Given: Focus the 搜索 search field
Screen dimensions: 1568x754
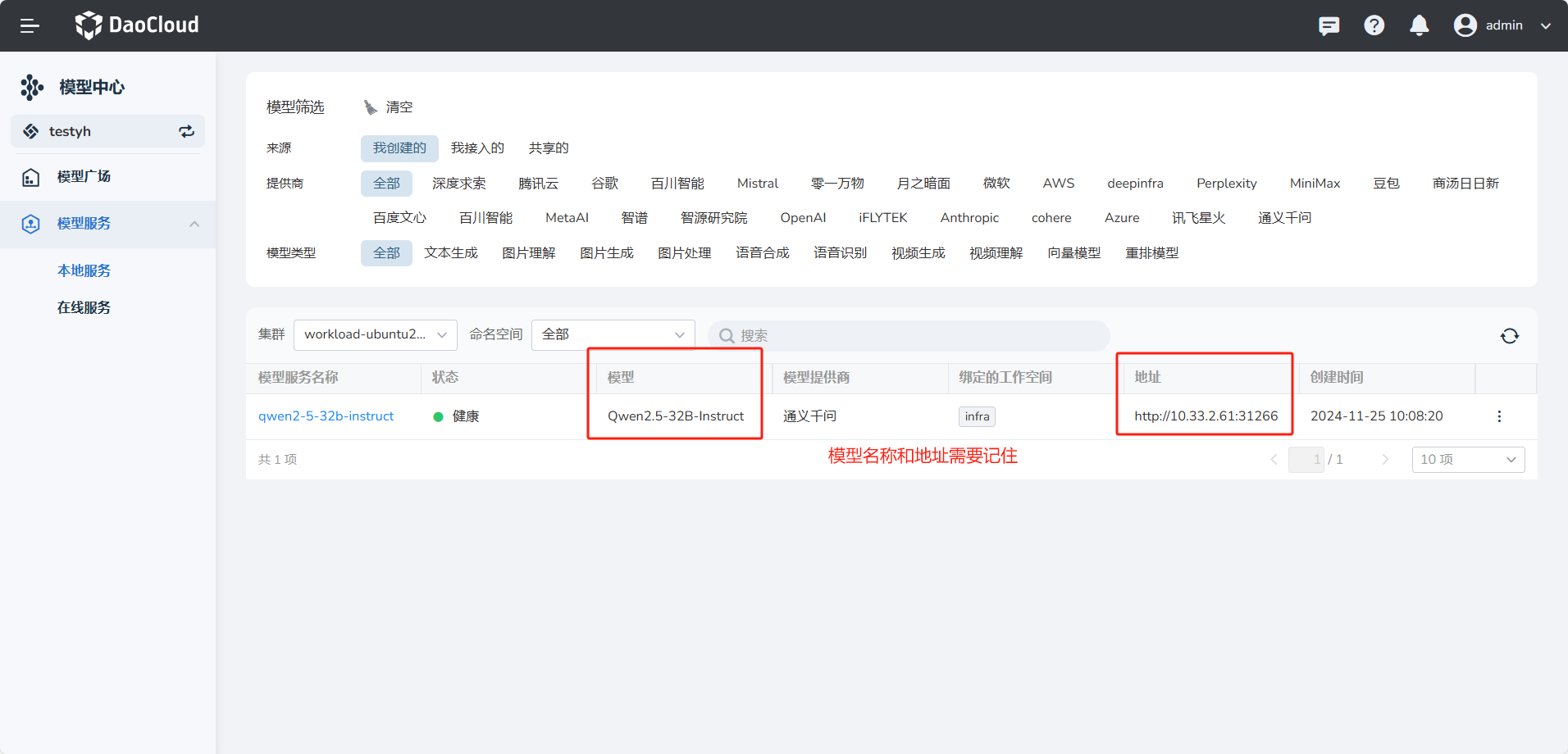Looking at the screenshot, I should (909, 336).
